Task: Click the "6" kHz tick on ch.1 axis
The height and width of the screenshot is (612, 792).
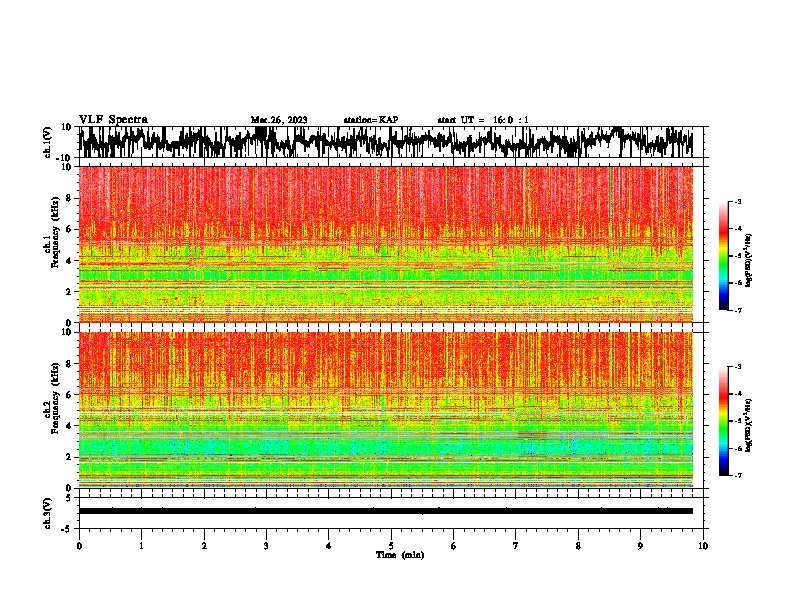Action: point(69,229)
